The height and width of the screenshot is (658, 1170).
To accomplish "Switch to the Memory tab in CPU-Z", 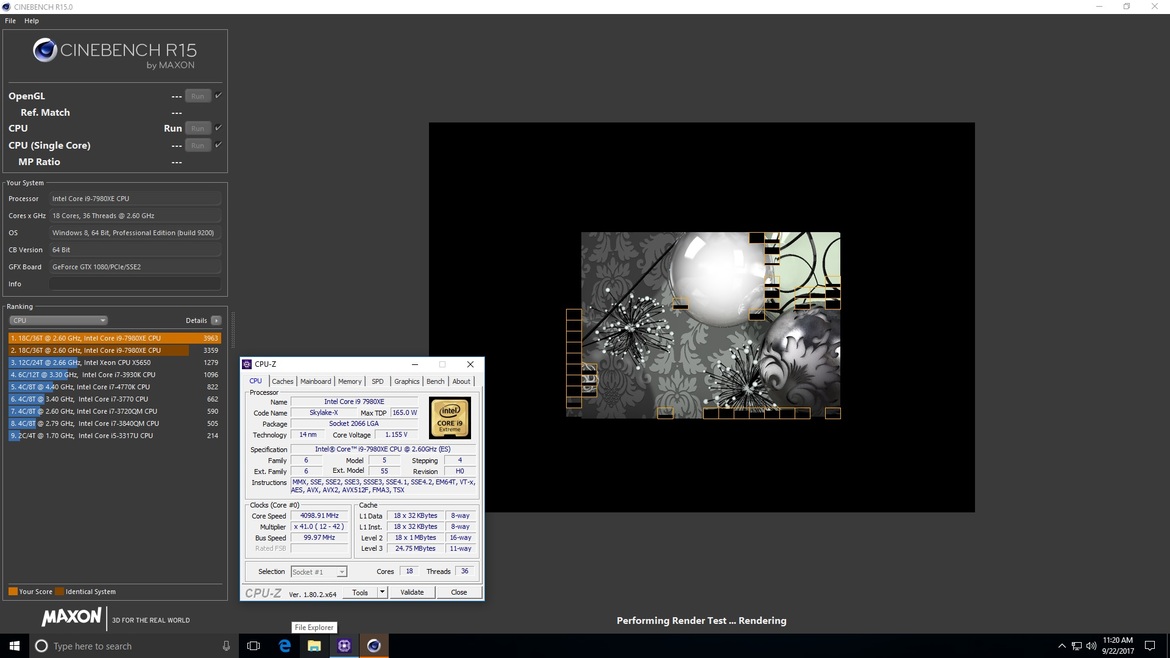I will (350, 381).
